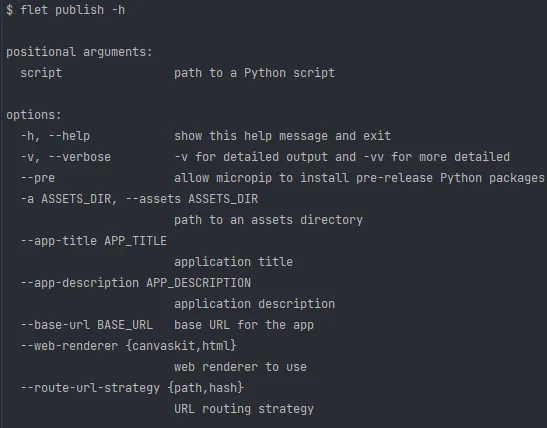This screenshot has height=428, width=547.
Task: Select the '--route-url-strategy {path,hash}' option
Action: (x=132, y=388)
